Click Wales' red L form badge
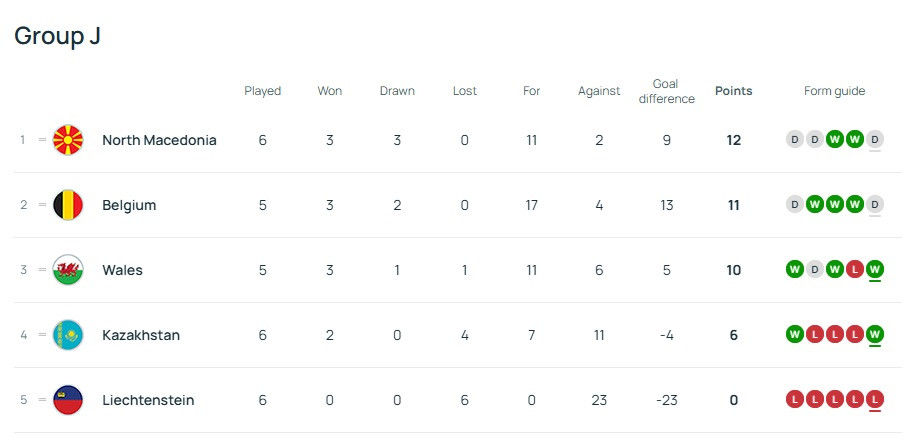The width and height of the screenshot is (924, 447). [855, 270]
